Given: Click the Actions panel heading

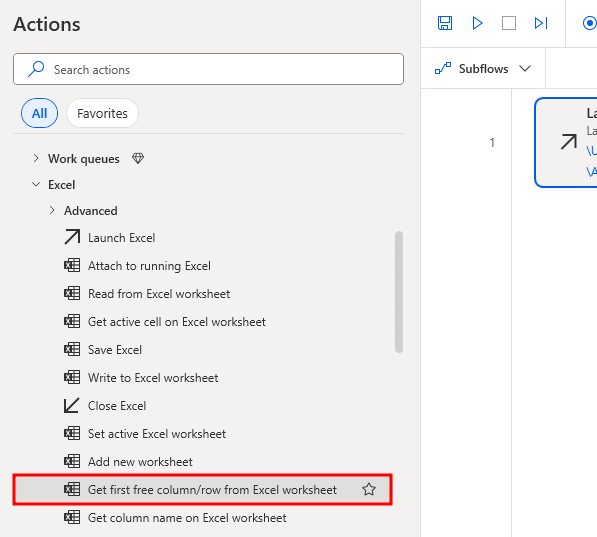Looking at the screenshot, I should pyautogui.click(x=47, y=24).
